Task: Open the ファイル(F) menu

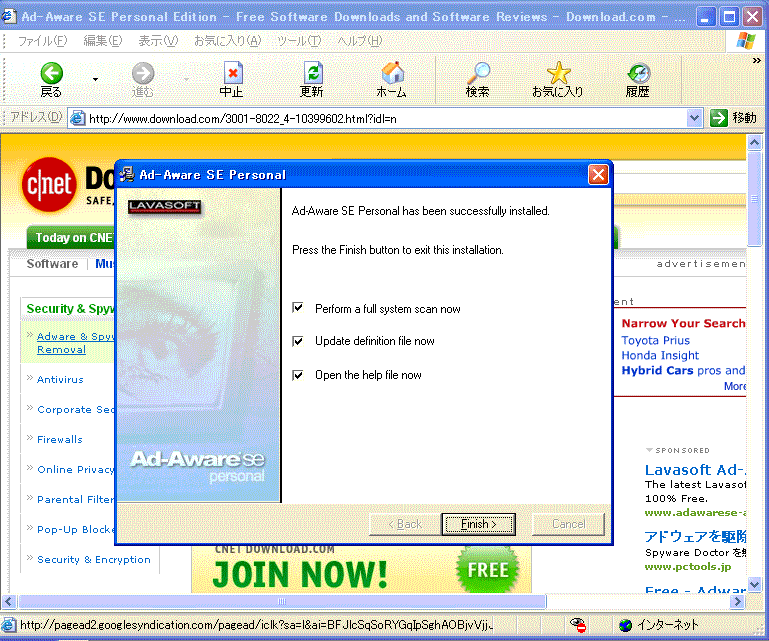Action: [42, 41]
